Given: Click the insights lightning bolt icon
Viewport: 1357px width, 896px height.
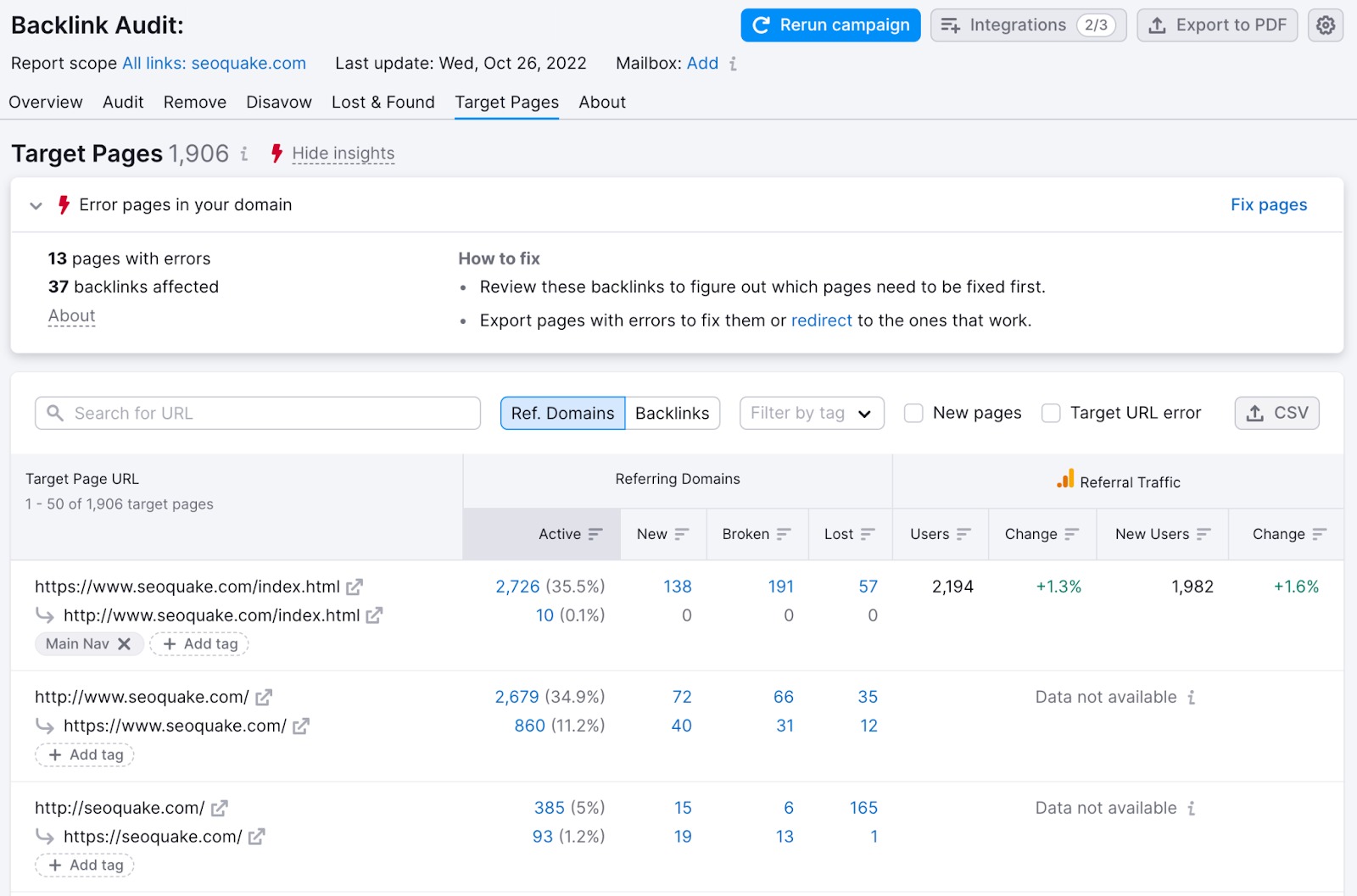Looking at the screenshot, I should point(276,153).
